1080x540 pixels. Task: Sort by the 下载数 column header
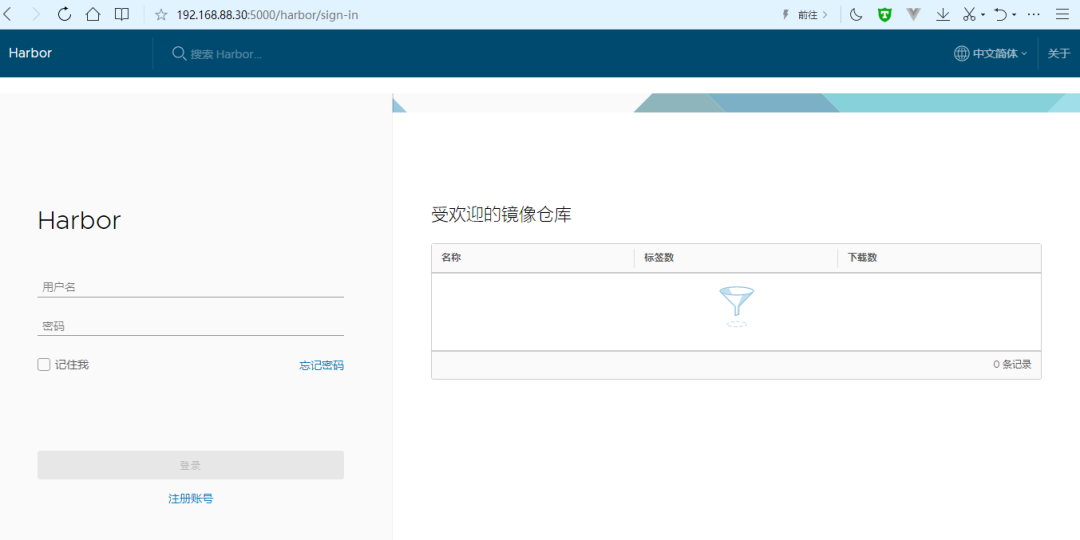(862, 258)
